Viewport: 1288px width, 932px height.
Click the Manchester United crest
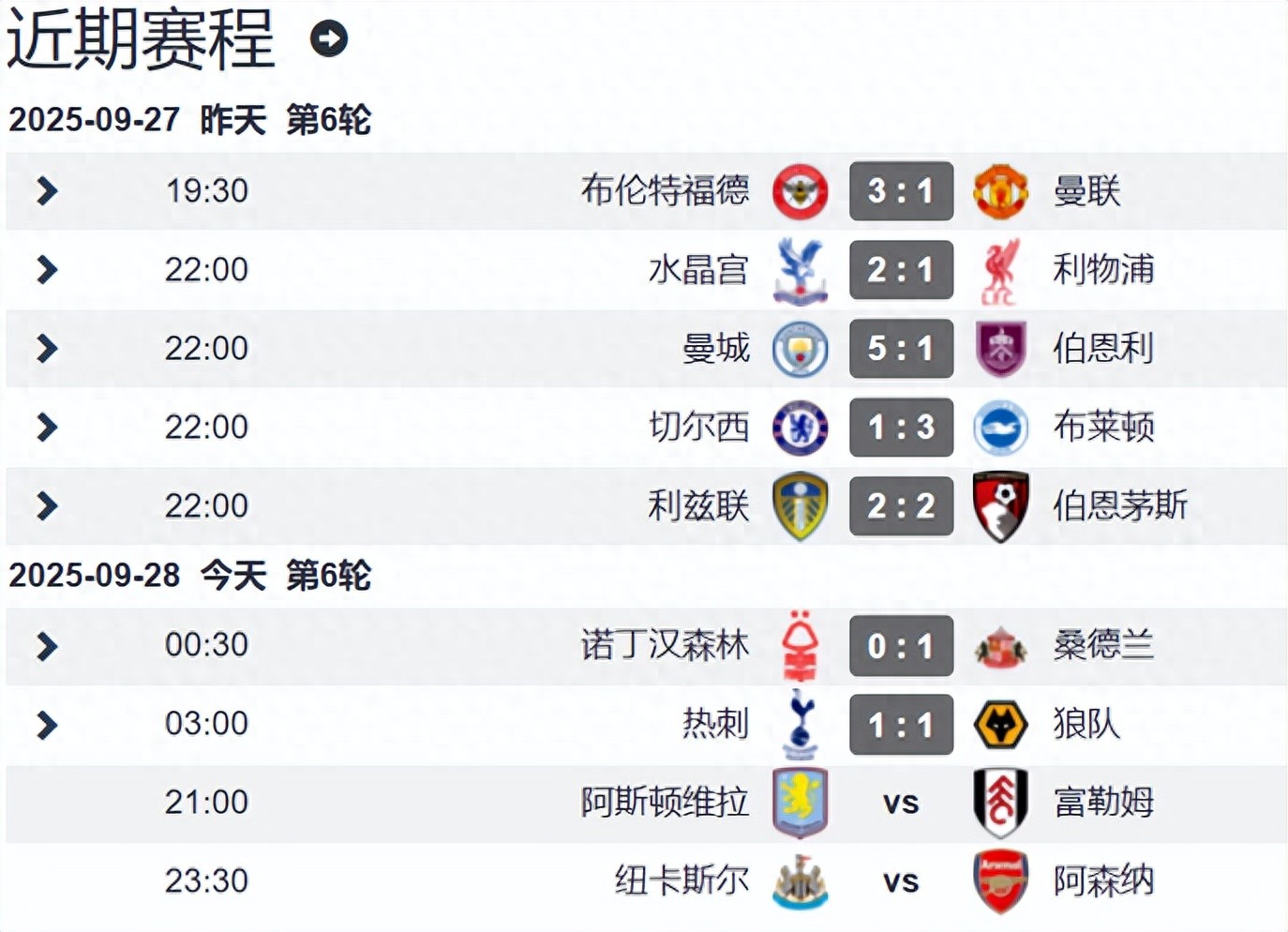coord(1000,191)
